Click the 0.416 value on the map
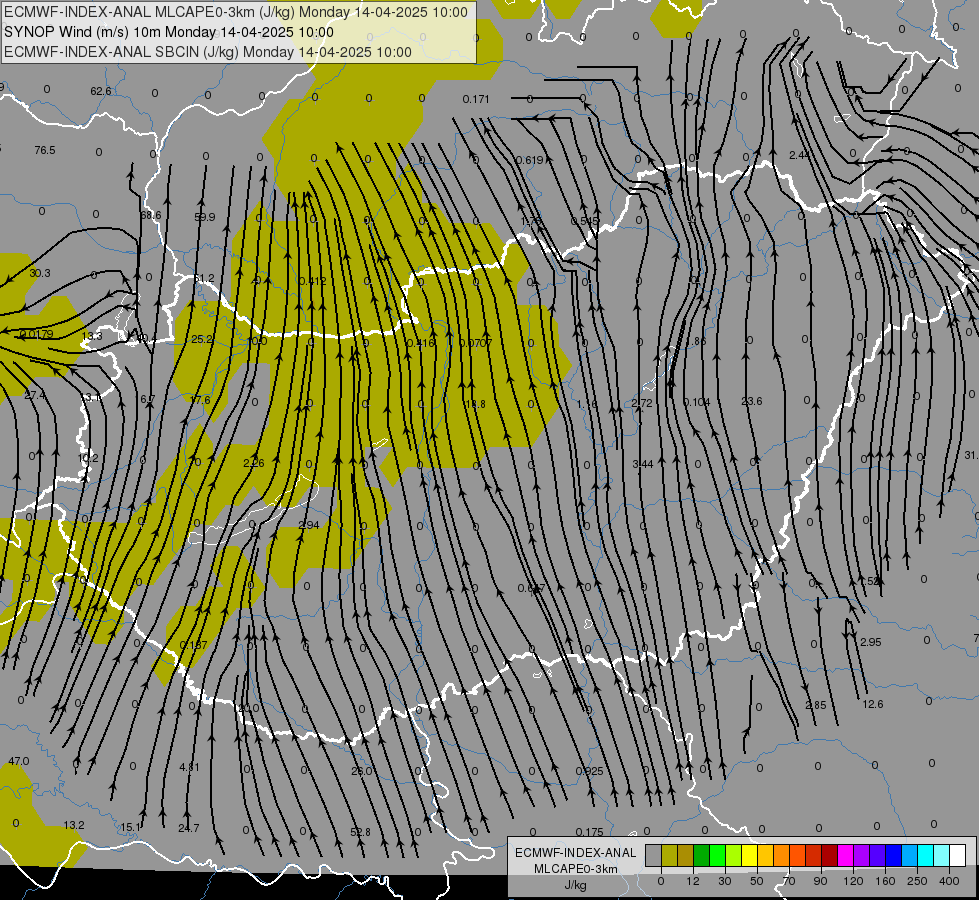The height and width of the screenshot is (900, 979). tap(420, 344)
